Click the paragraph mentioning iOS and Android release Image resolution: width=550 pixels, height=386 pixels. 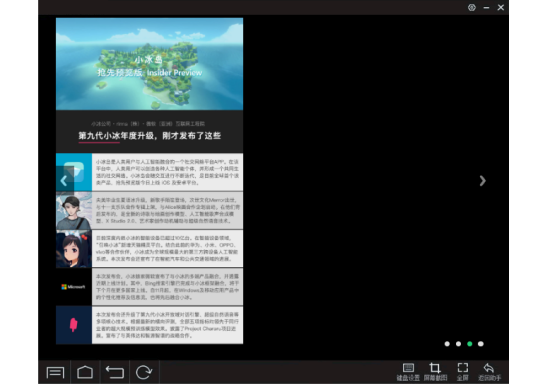click(x=167, y=172)
